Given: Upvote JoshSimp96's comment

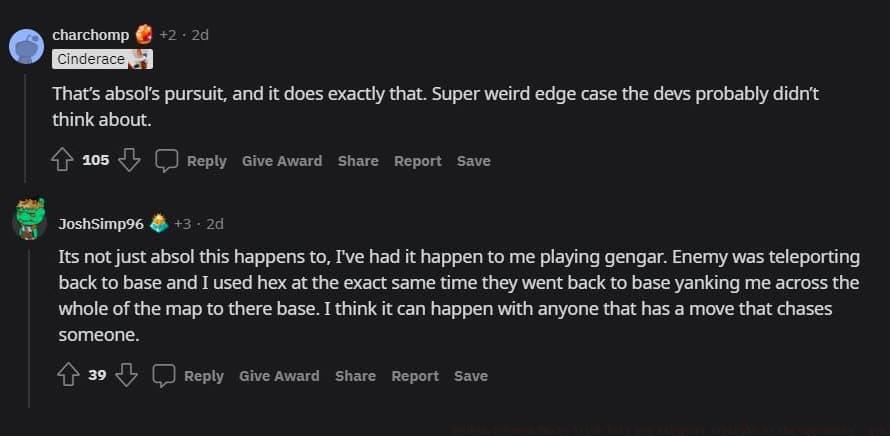Looking at the screenshot, I should 68,375.
